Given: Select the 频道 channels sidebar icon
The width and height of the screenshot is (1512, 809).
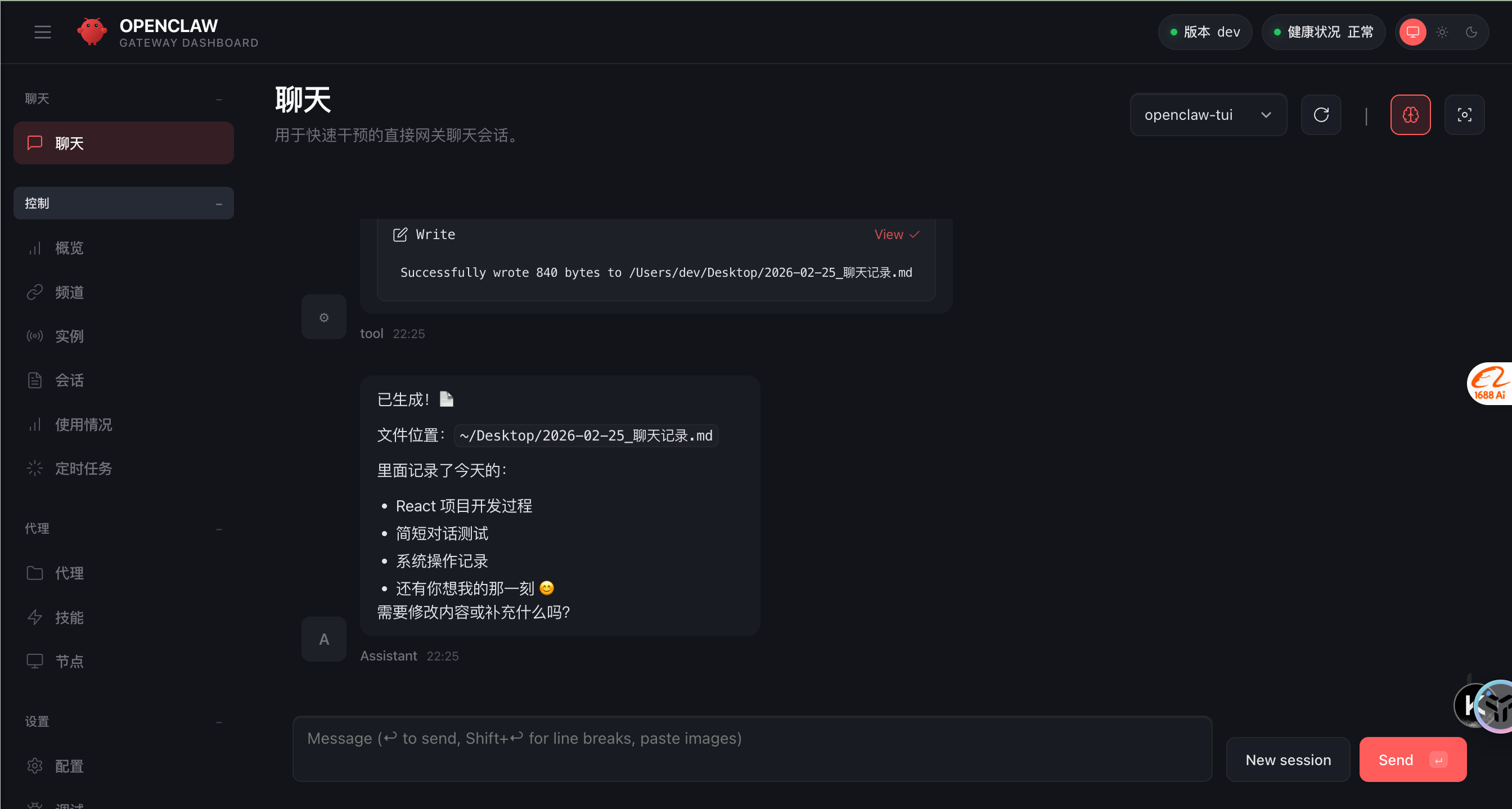Looking at the screenshot, I should coord(69,292).
